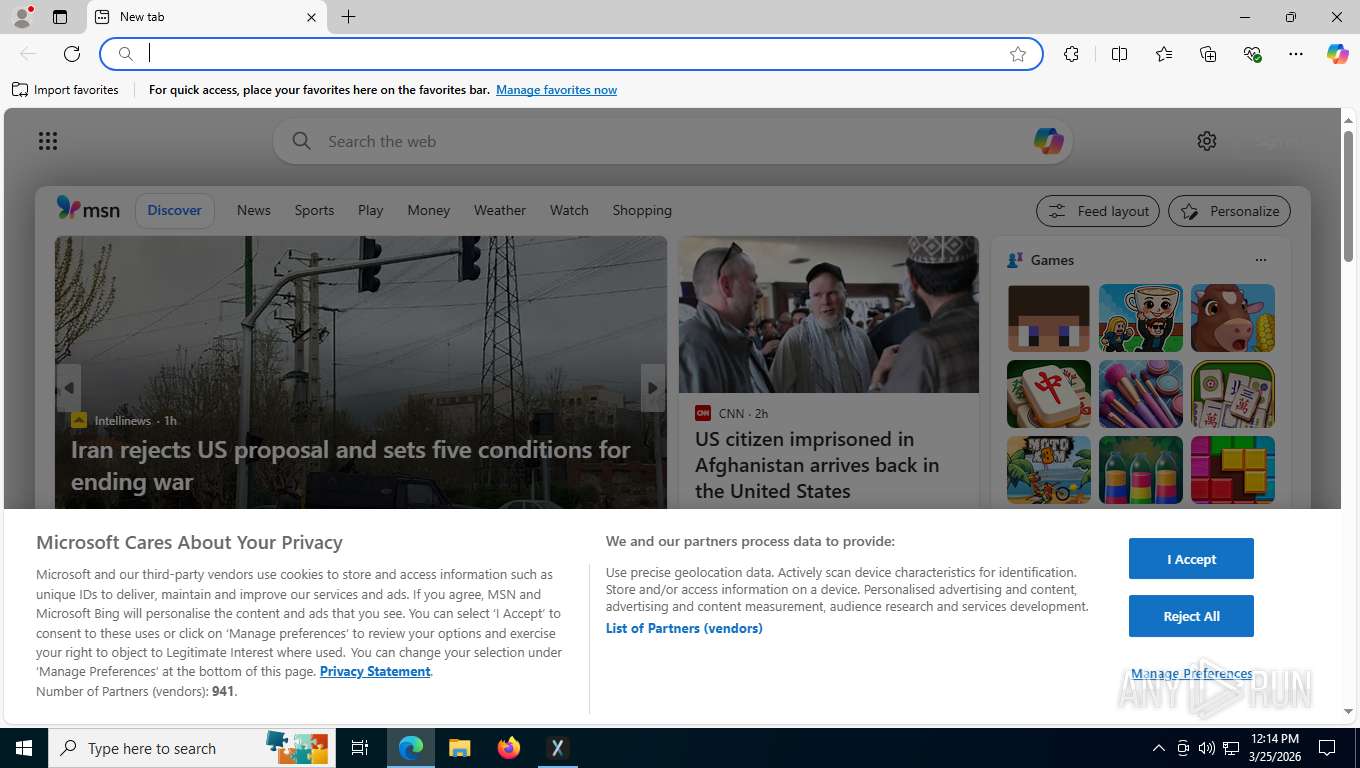The height and width of the screenshot is (768, 1360).
Task: Open Browser essentials heart icon
Action: pyautogui.click(x=1252, y=54)
